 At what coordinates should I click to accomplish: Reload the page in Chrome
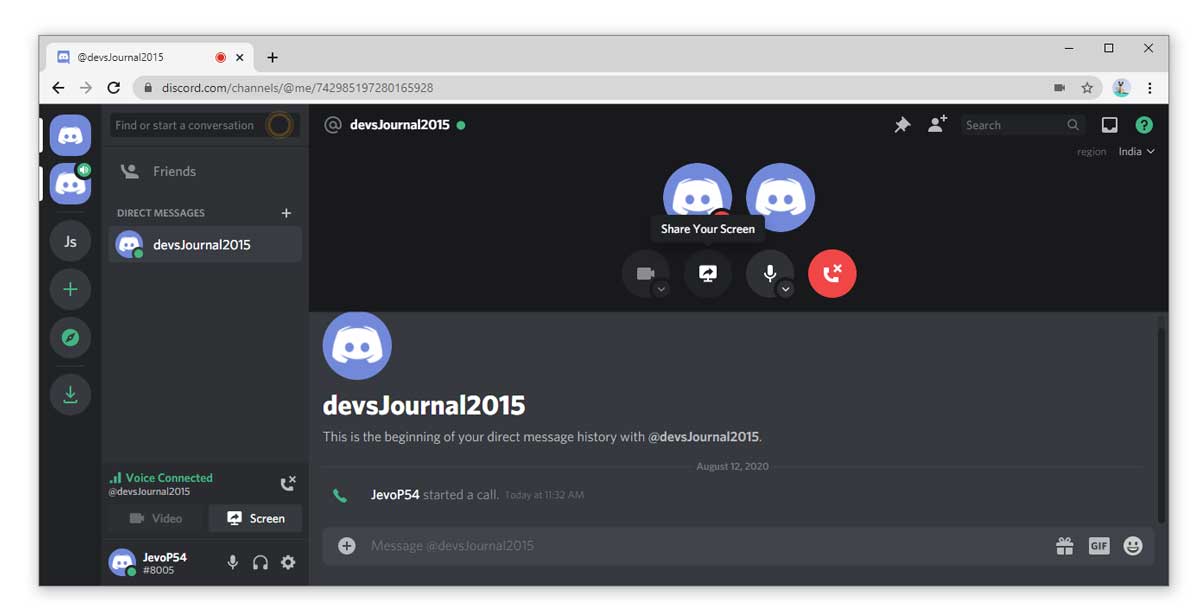[x=113, y=88]
